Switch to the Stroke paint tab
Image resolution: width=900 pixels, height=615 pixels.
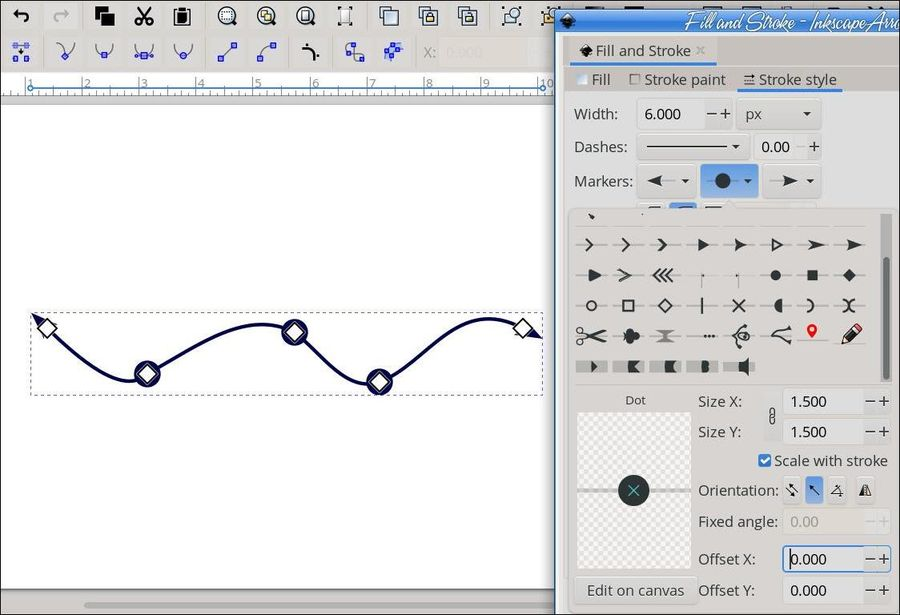point(677,80)
